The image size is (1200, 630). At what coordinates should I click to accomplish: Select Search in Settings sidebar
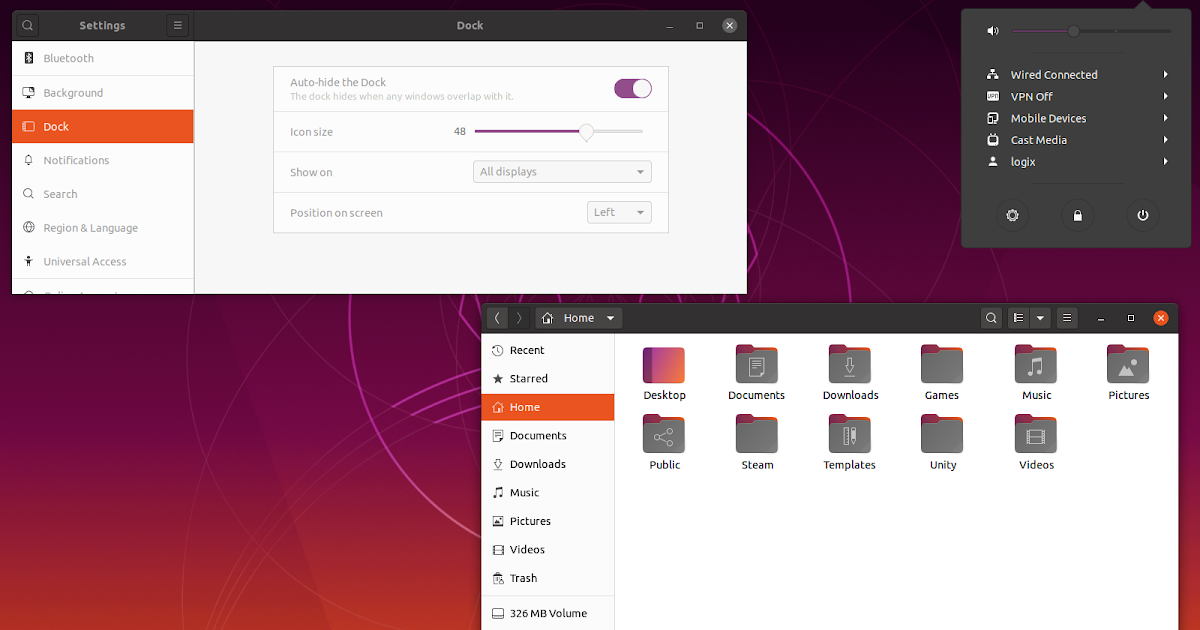tap(103, 194)
